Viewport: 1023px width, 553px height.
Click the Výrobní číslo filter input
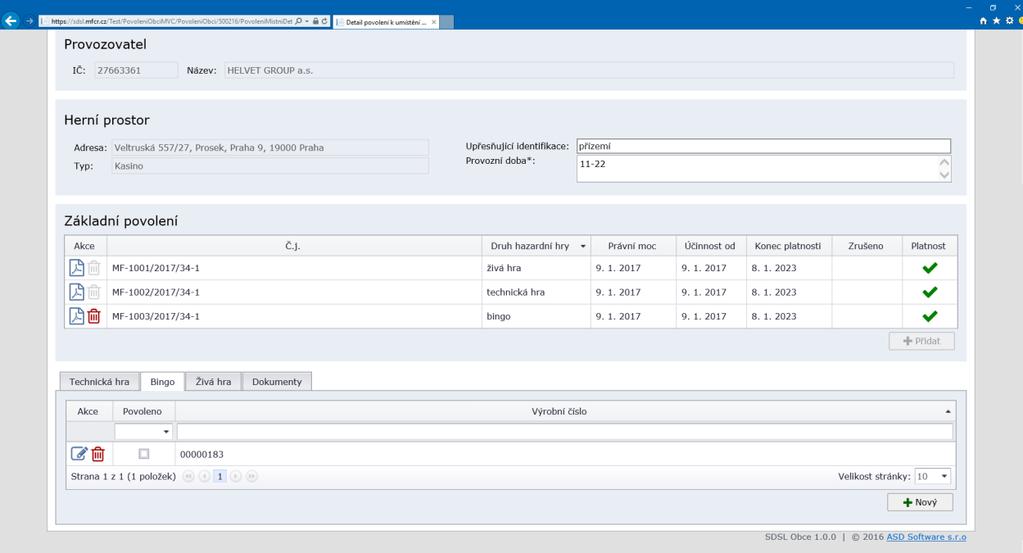[x=565, y=432]
